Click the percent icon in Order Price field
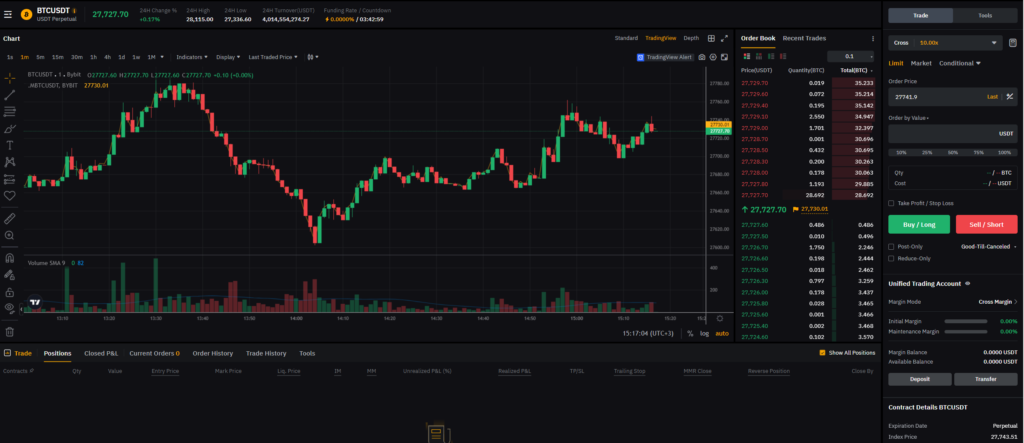 tap(1010, 97)
